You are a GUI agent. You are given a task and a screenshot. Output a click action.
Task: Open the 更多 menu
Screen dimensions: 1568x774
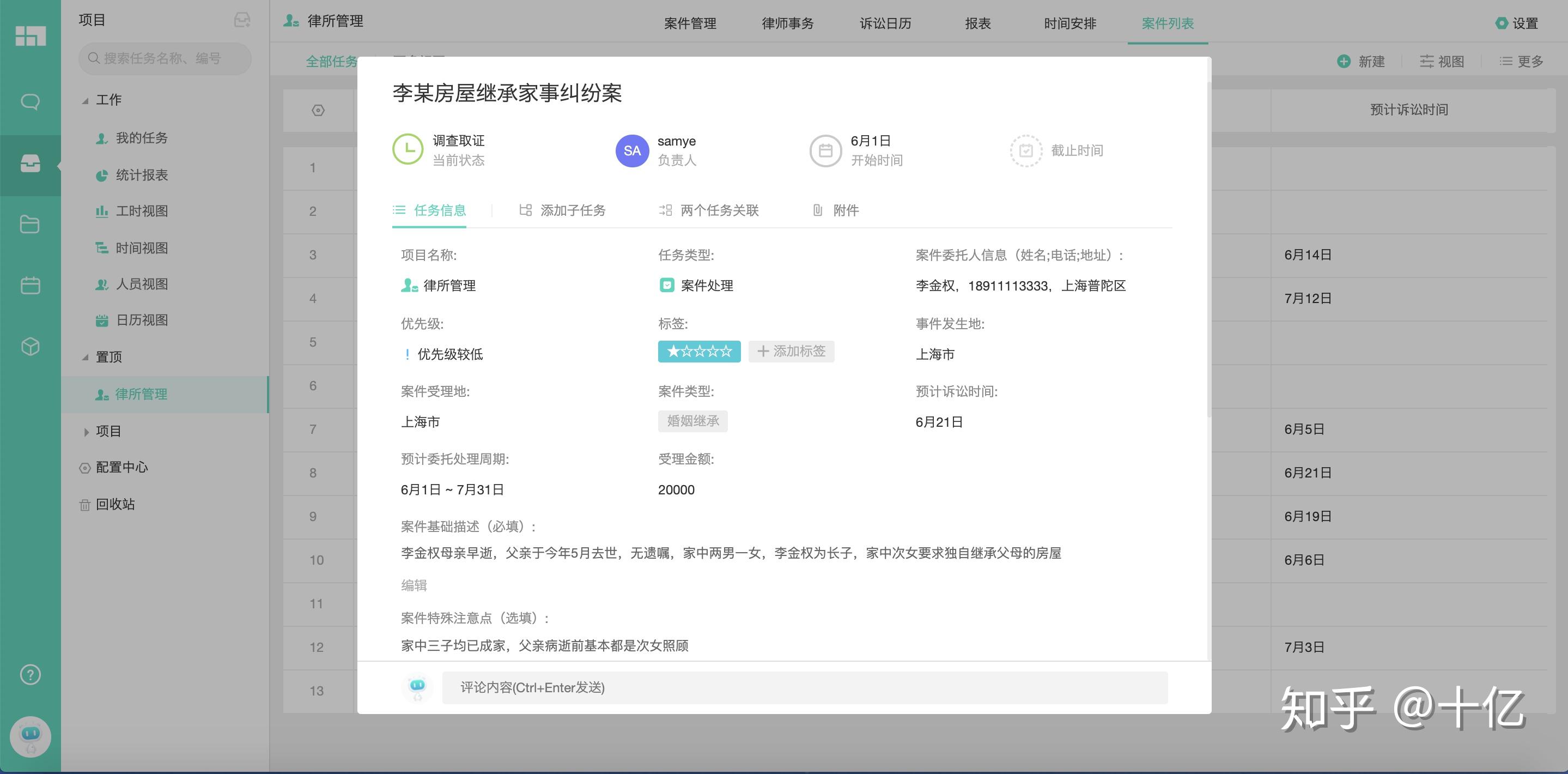point(1521,61)
